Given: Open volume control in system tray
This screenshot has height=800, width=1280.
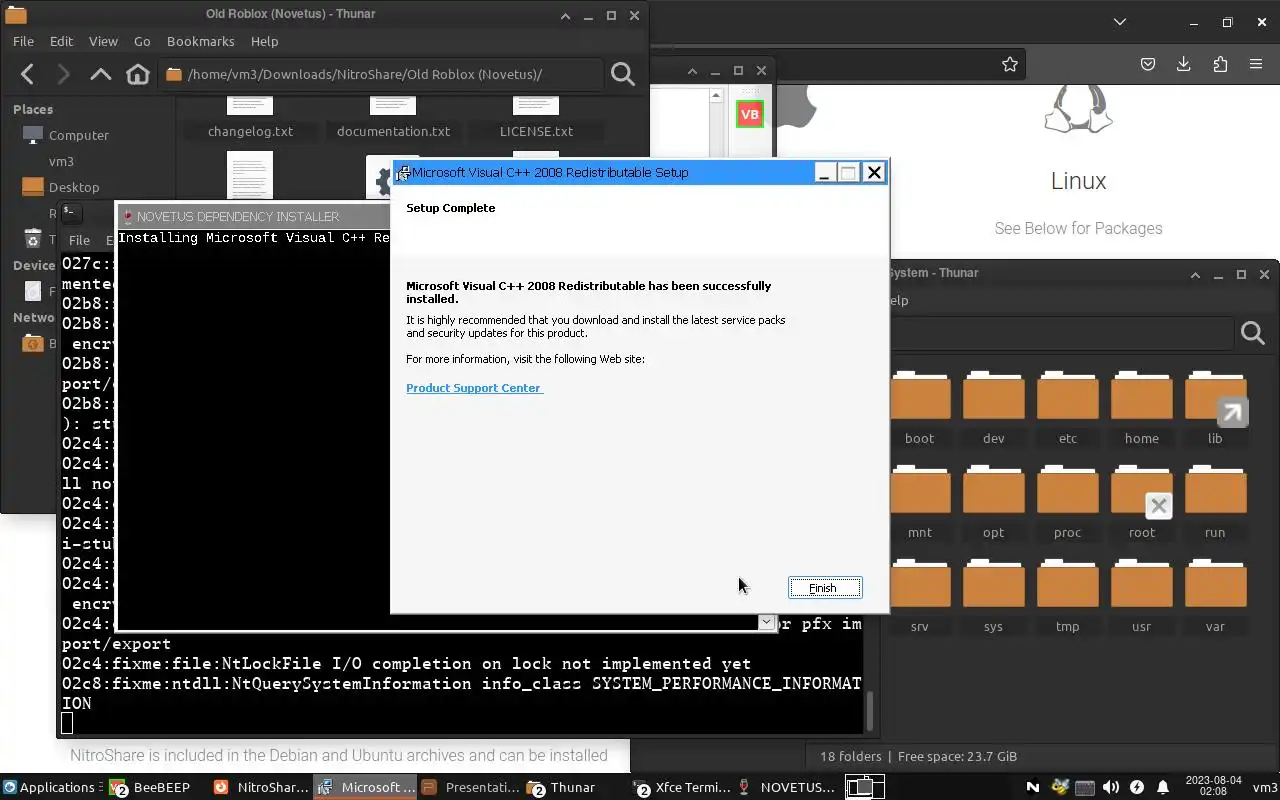Looking at the screenshot, I should 1110,787.
